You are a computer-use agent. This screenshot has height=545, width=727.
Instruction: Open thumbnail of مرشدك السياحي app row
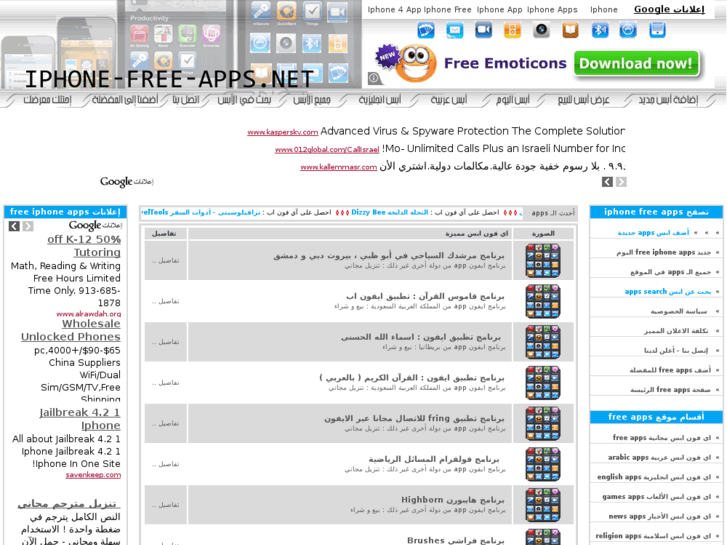[x=543, y=261]
